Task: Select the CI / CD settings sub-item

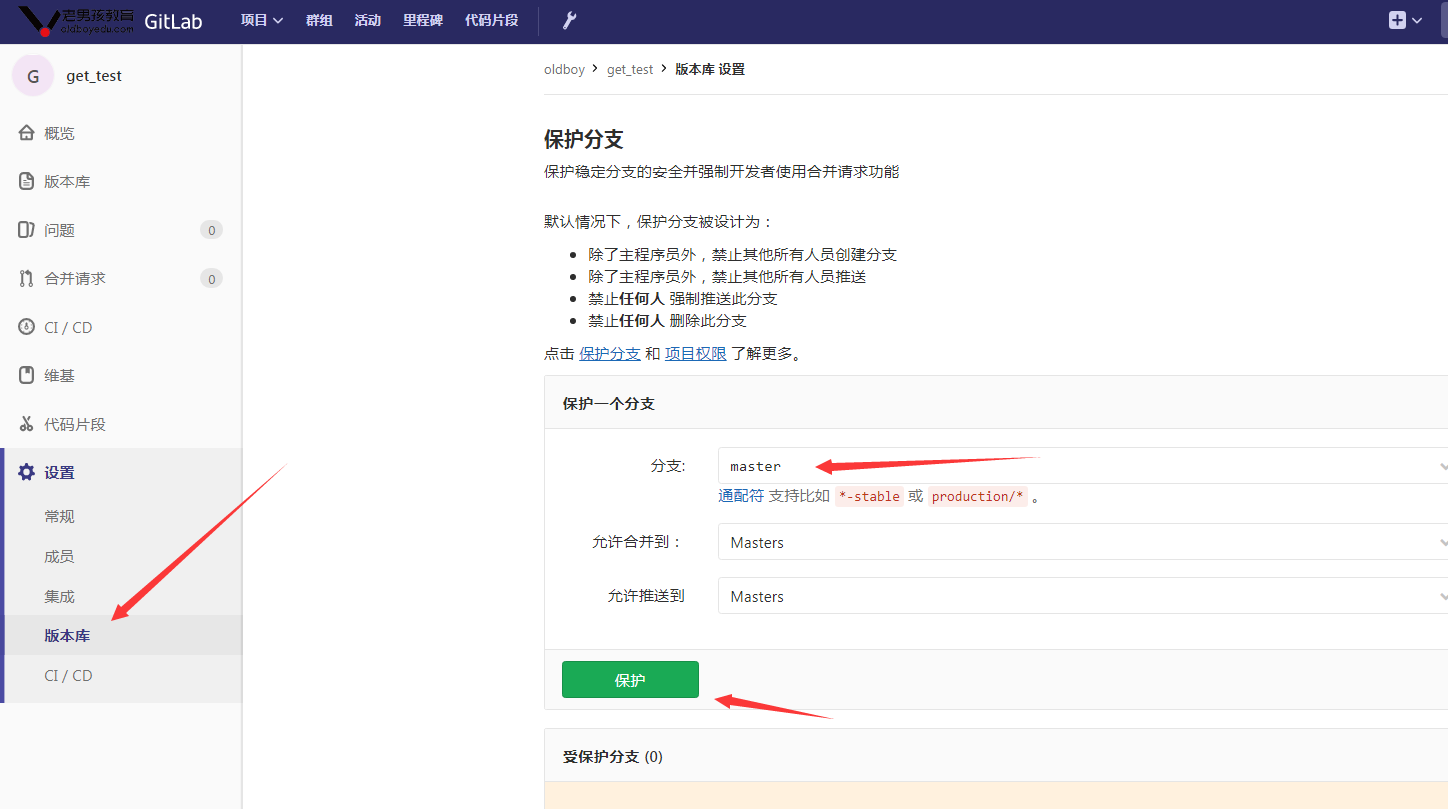Action: coord(68,675)
